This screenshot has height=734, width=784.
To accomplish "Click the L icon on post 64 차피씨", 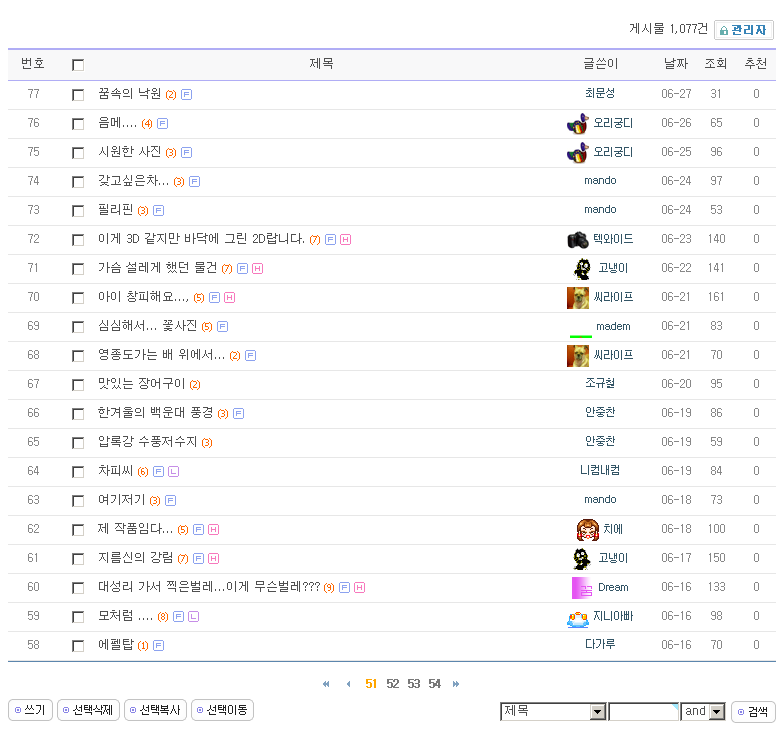I will tap(174, 472).
